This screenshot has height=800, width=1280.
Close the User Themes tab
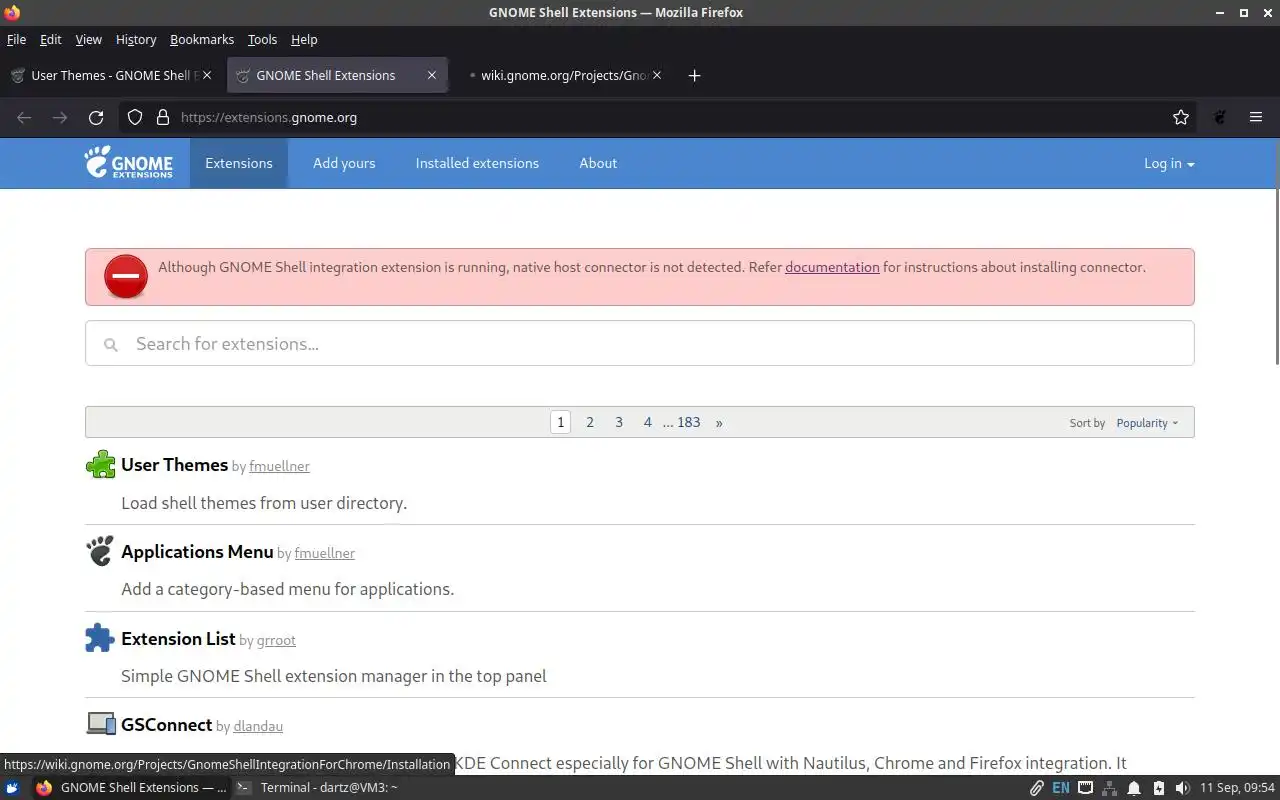point(208,75)
